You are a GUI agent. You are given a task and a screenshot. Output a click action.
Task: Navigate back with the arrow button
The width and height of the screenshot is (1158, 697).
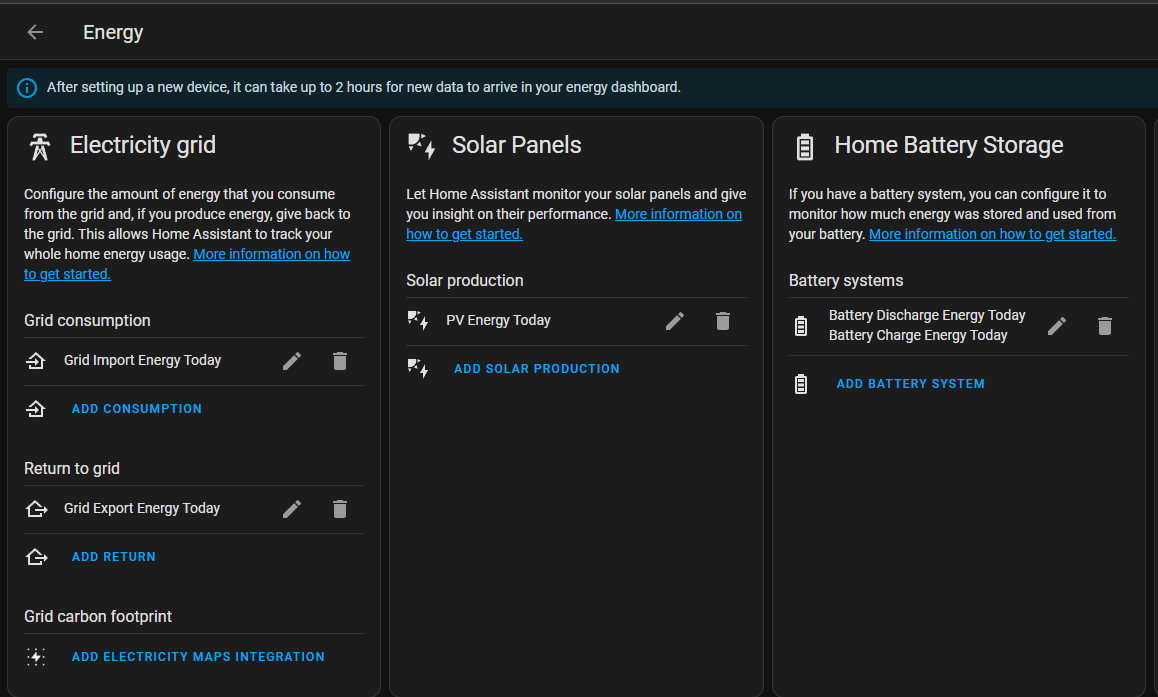(35, 31)
